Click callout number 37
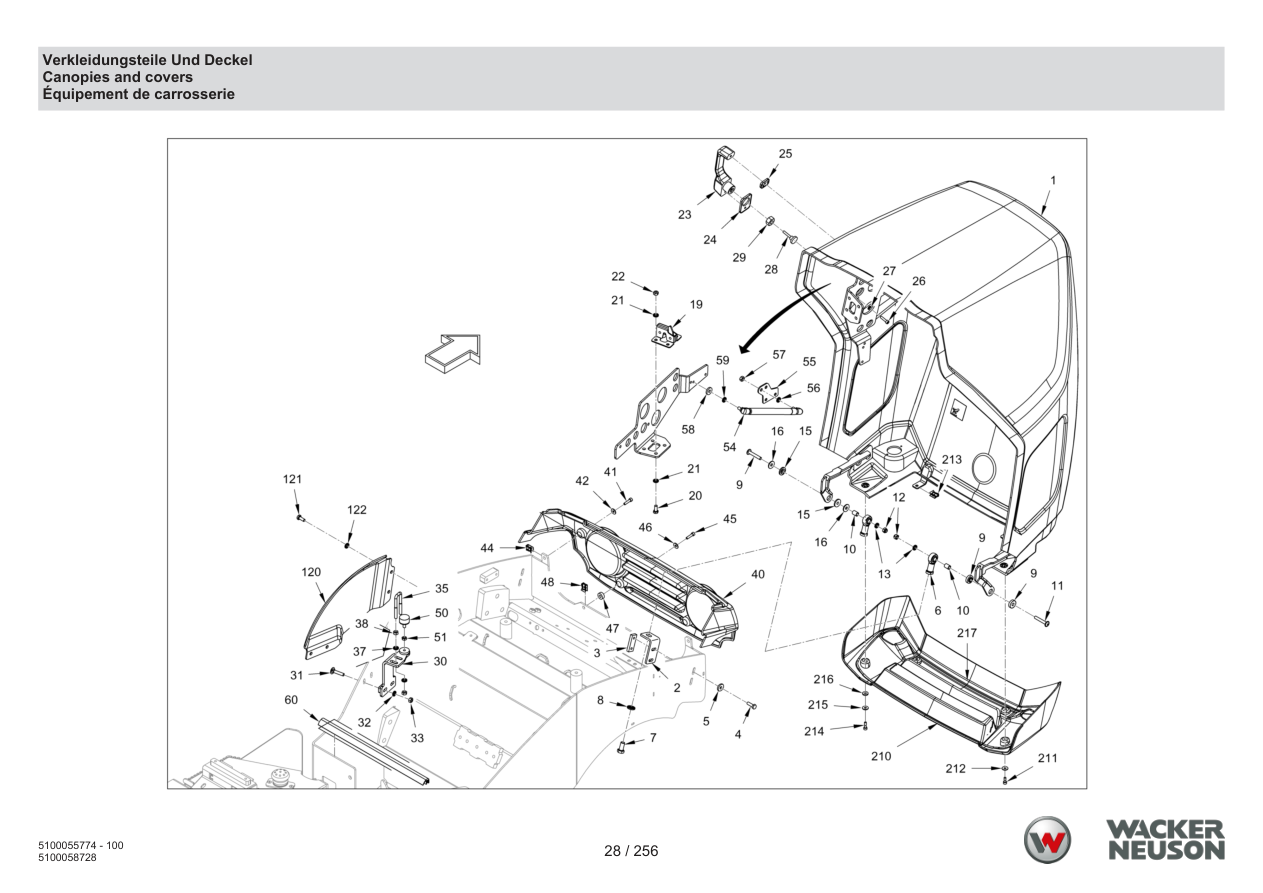The image size is (1263, 893). tap(359, 651)
